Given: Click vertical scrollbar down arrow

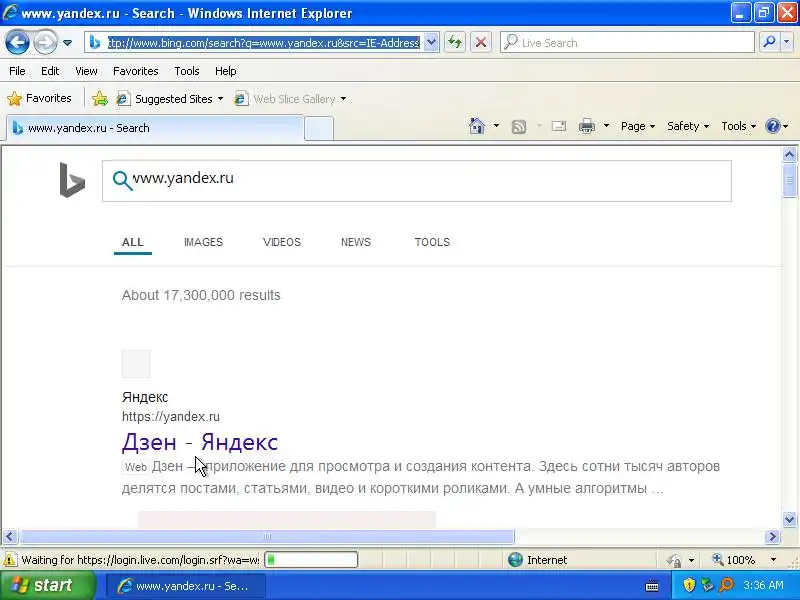Looking at the screenshot, I should coord(789,519).
